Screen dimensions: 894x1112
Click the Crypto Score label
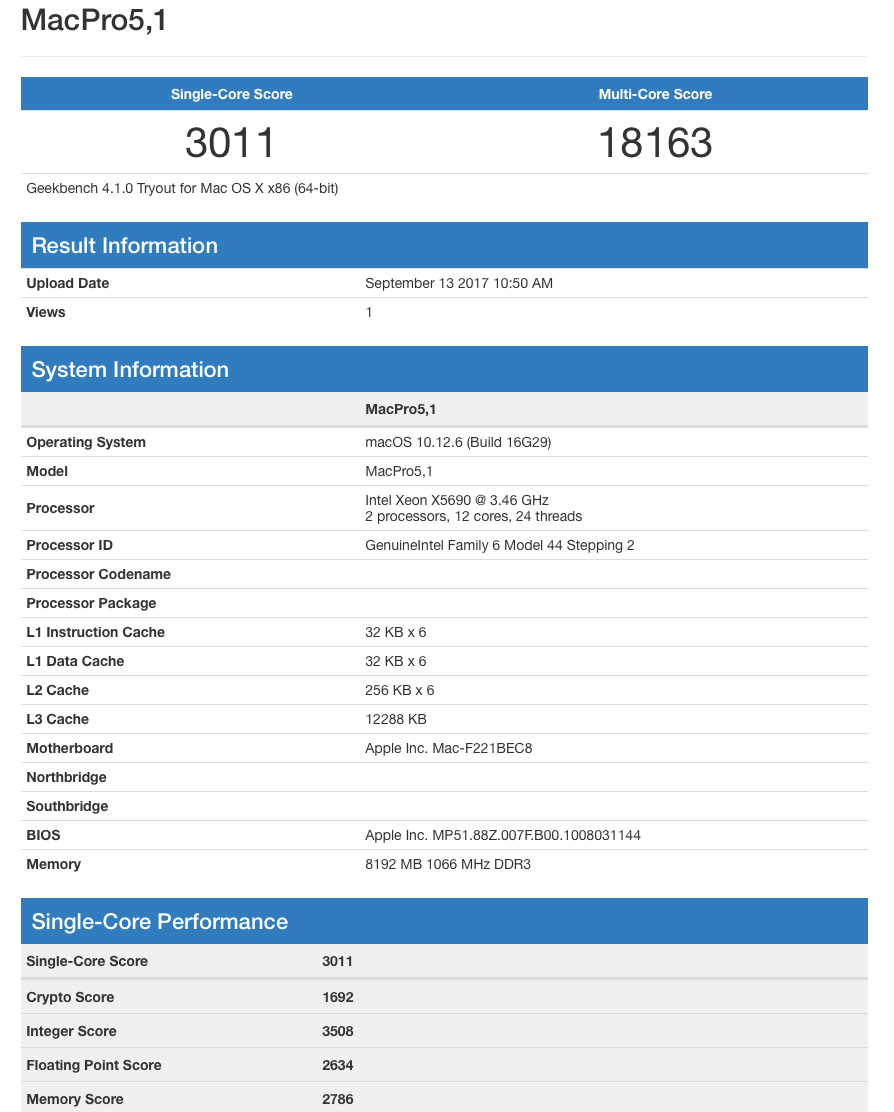point(70,997)
